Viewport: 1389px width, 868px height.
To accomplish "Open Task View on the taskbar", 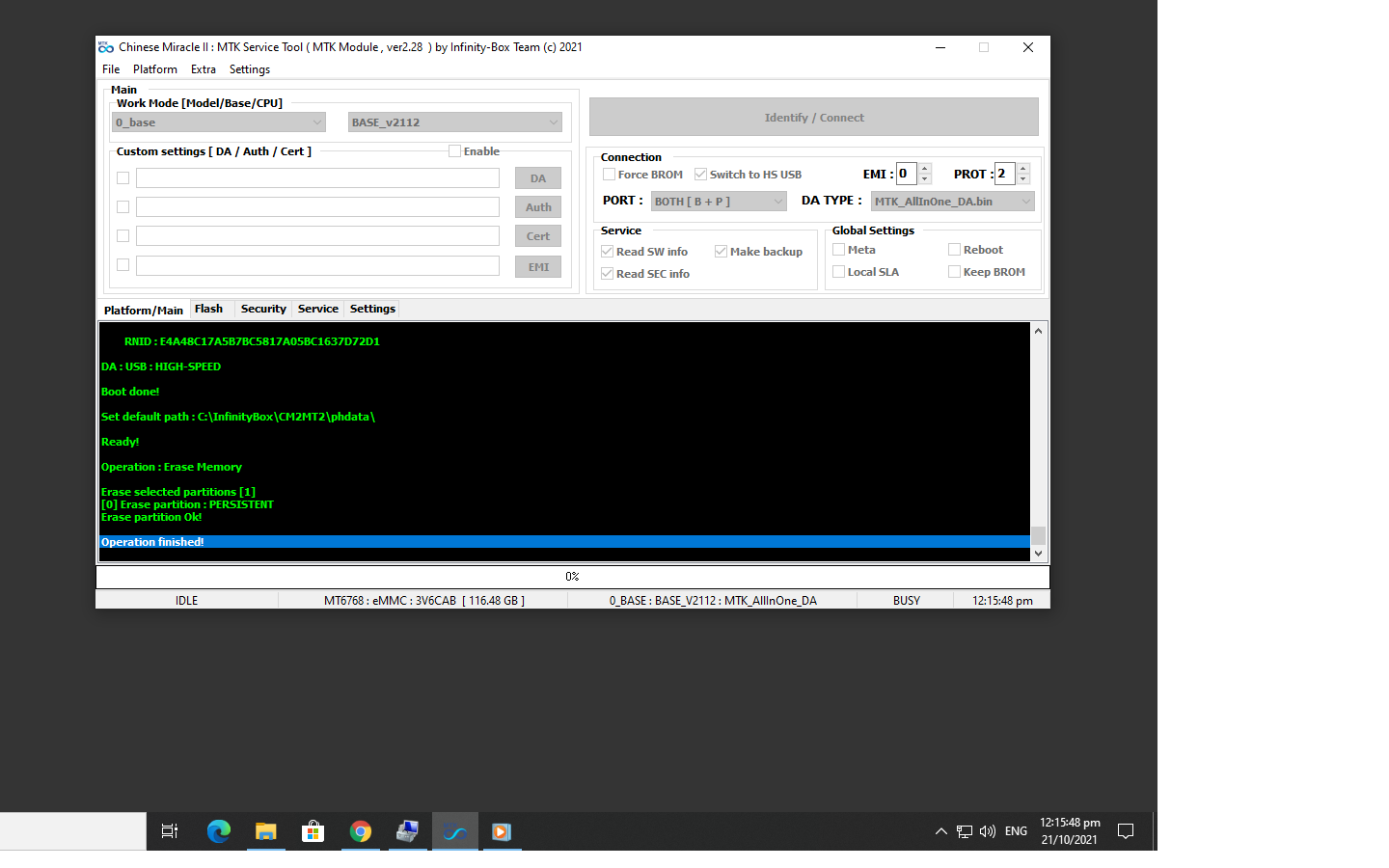I will 170,831.
